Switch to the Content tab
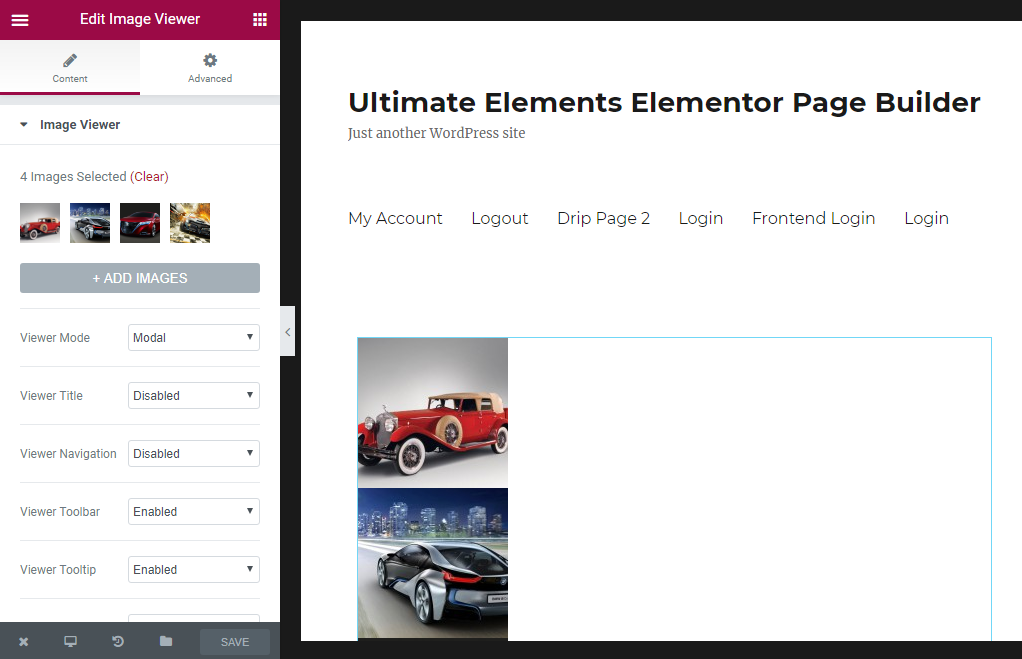Screen dimensions: 1022x659 click(x=70, y=68)
